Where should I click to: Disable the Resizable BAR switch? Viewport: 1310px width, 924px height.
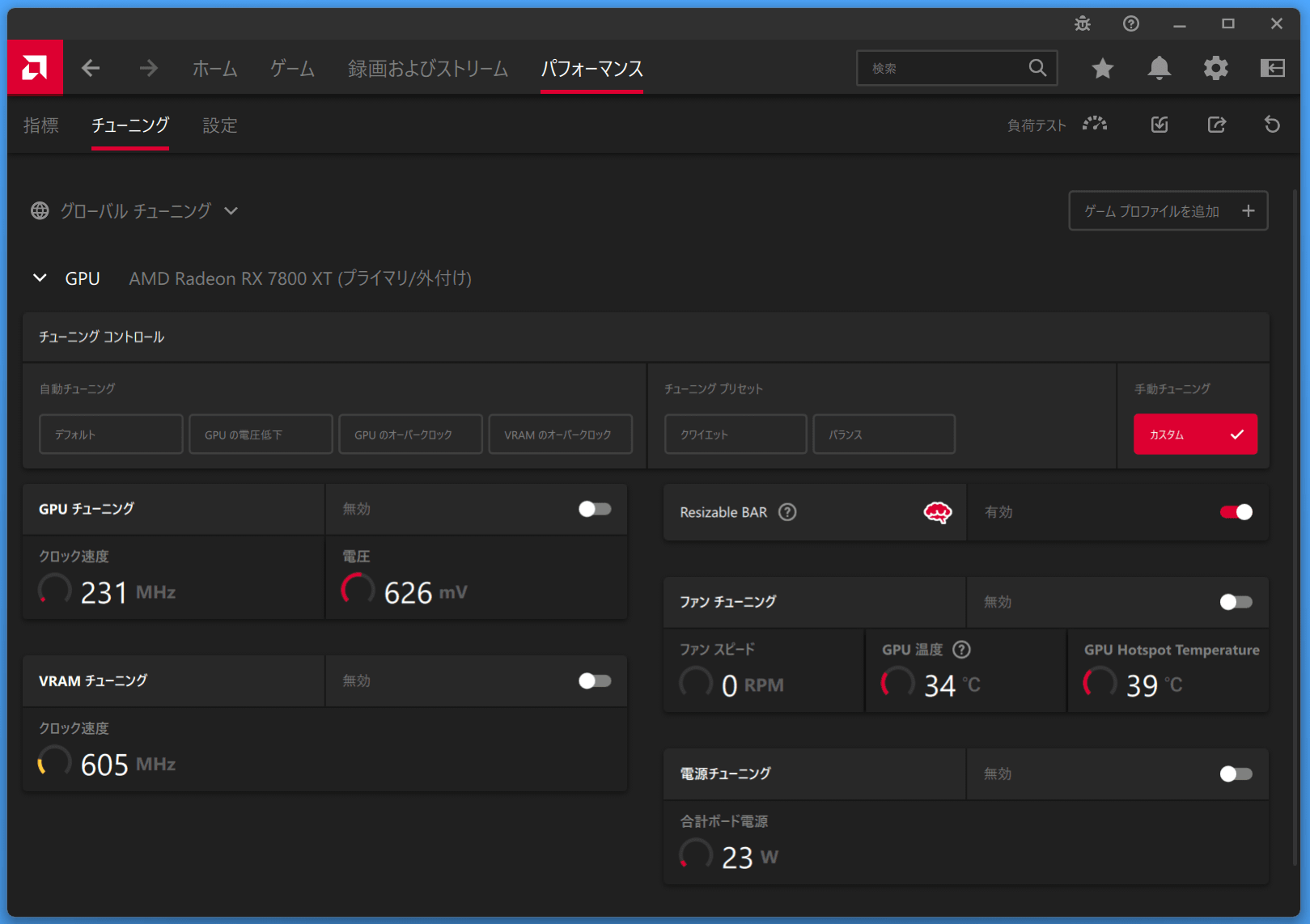coord(1236,512)
